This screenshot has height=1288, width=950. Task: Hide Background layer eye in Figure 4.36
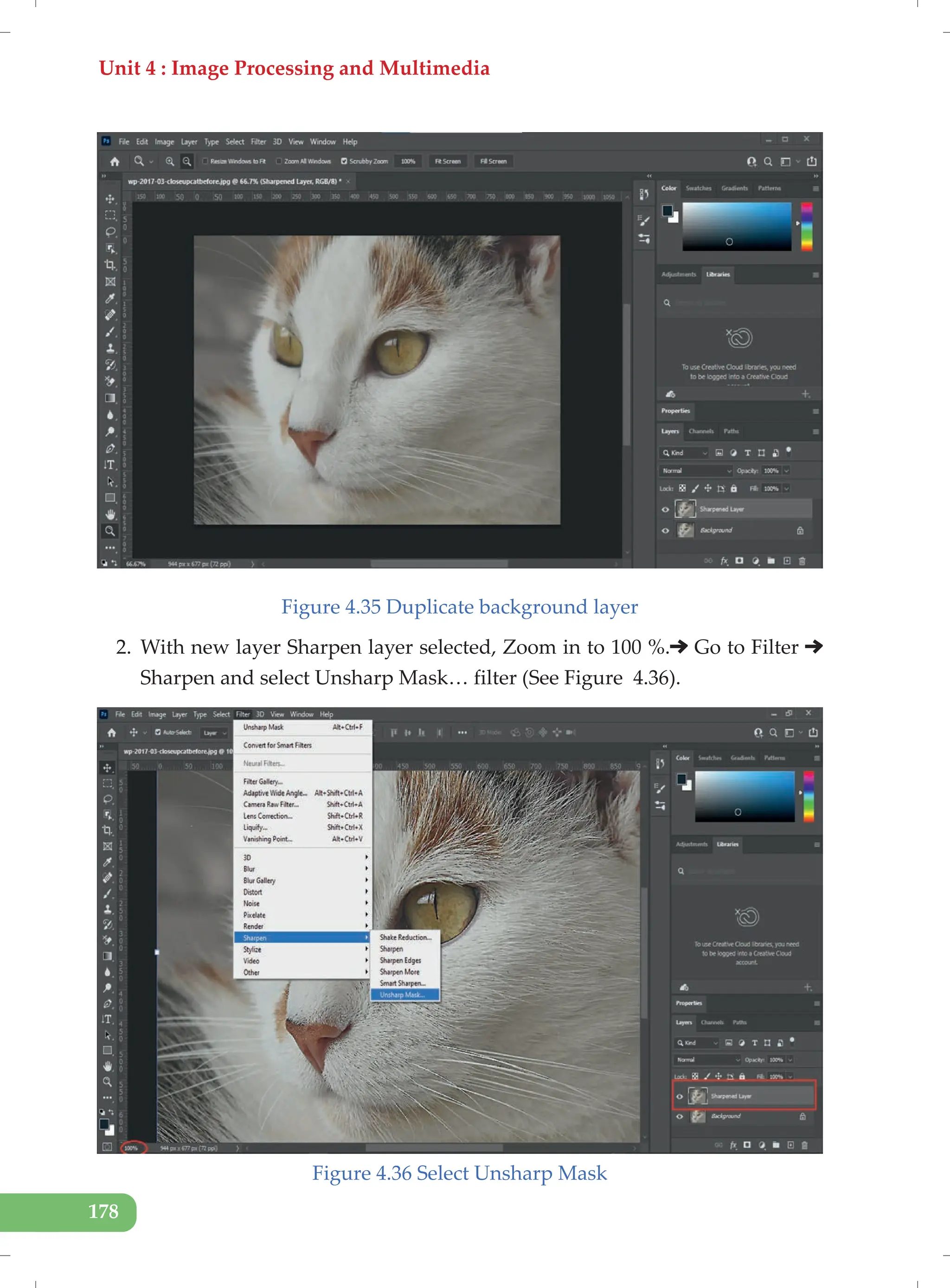679,1116
